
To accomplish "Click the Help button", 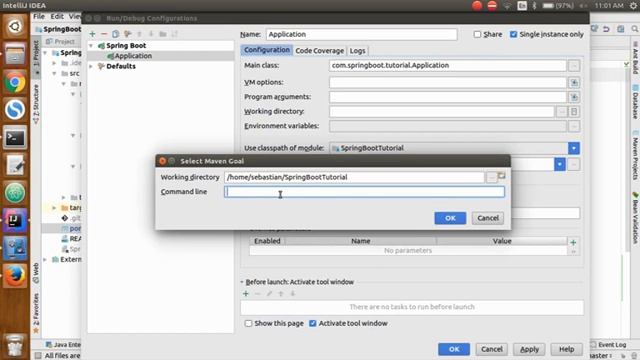I will click(566, 349).
